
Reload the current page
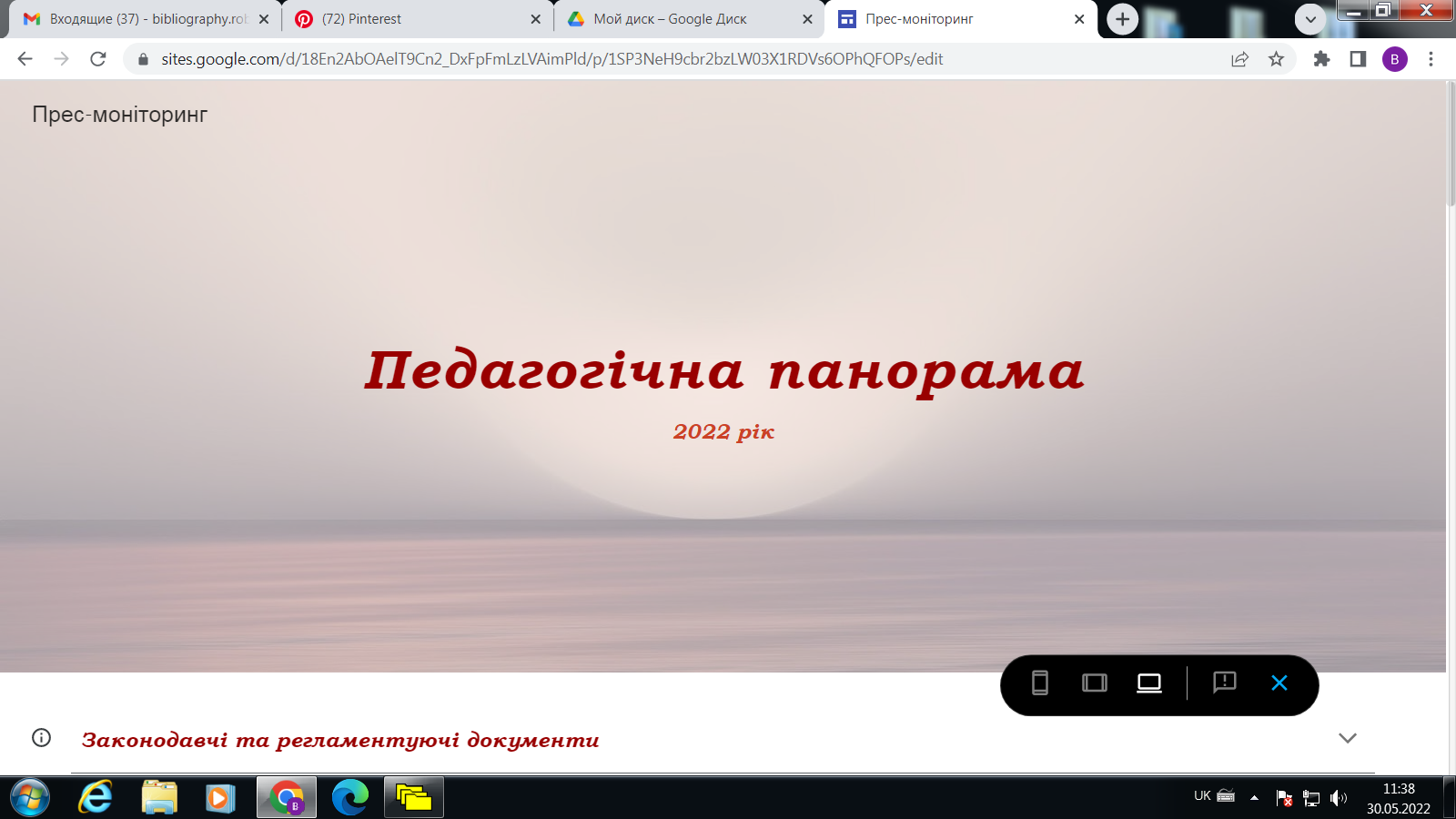(x=98, y=59)
